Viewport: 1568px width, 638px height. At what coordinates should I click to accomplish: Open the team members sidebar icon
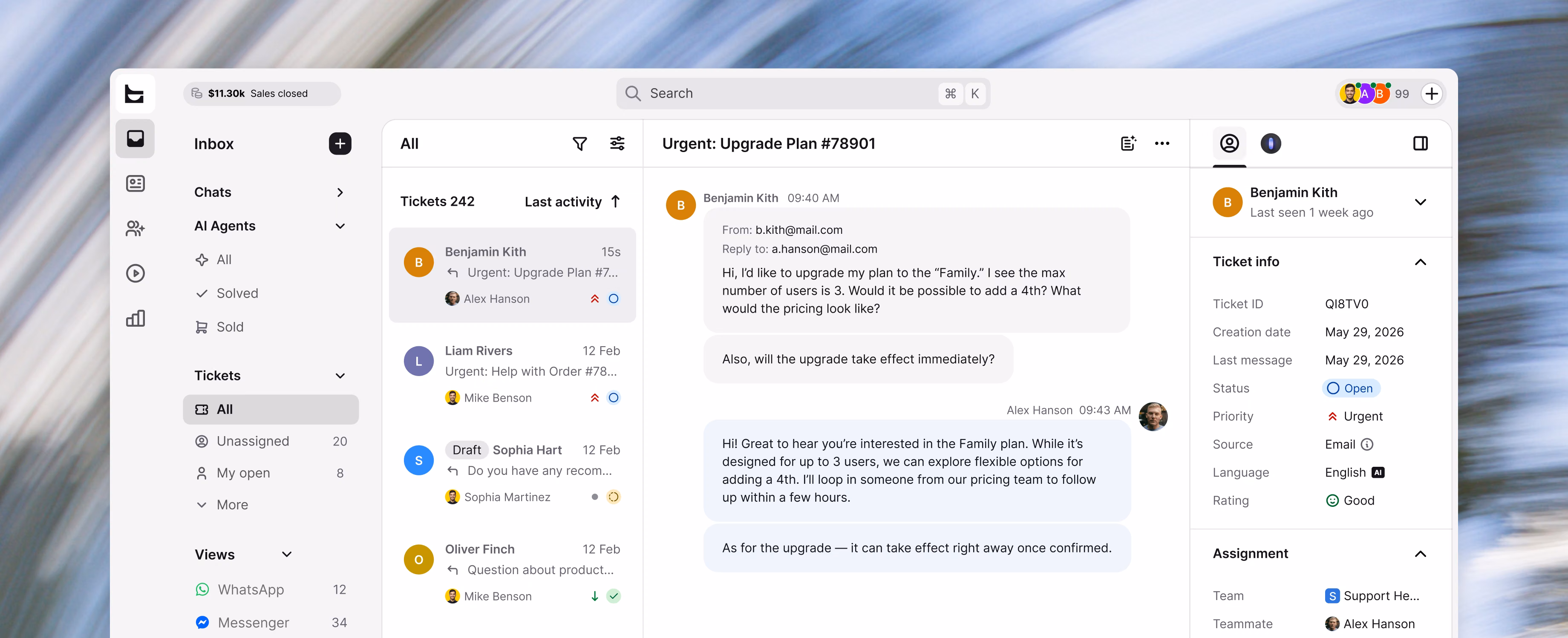pos(135,229)
